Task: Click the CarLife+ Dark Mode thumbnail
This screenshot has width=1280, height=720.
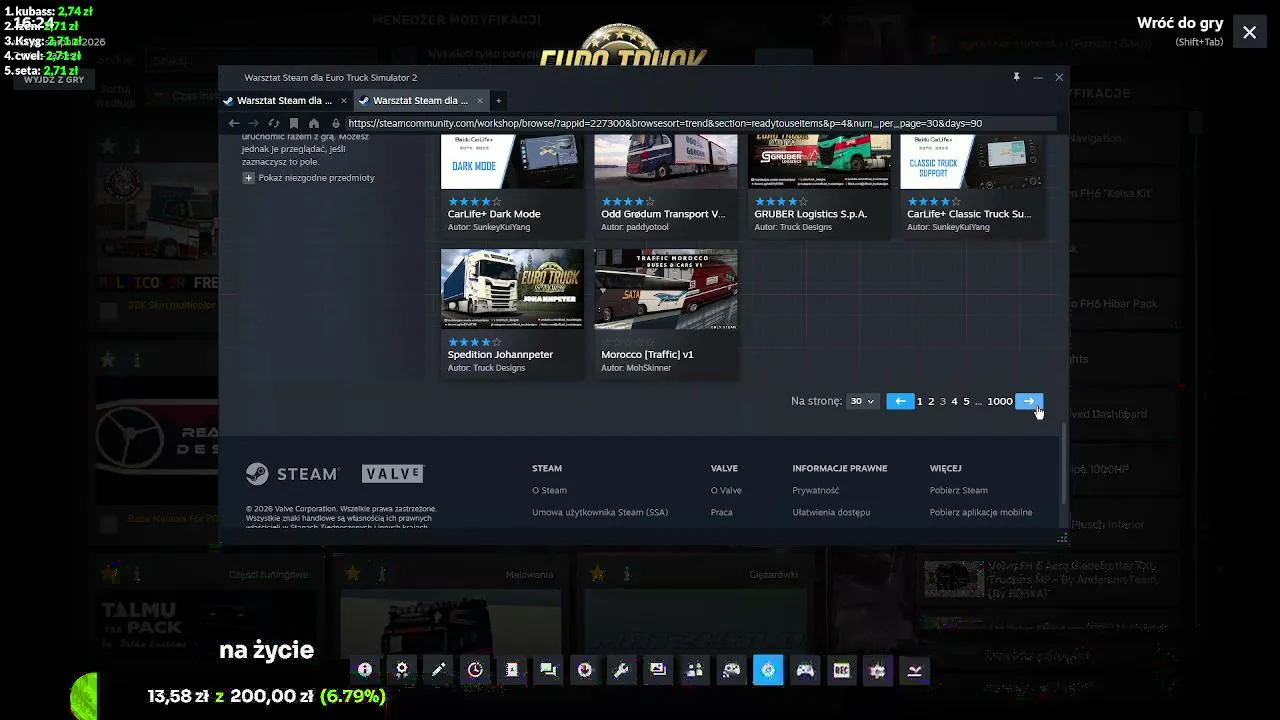Action: point(512,162)
